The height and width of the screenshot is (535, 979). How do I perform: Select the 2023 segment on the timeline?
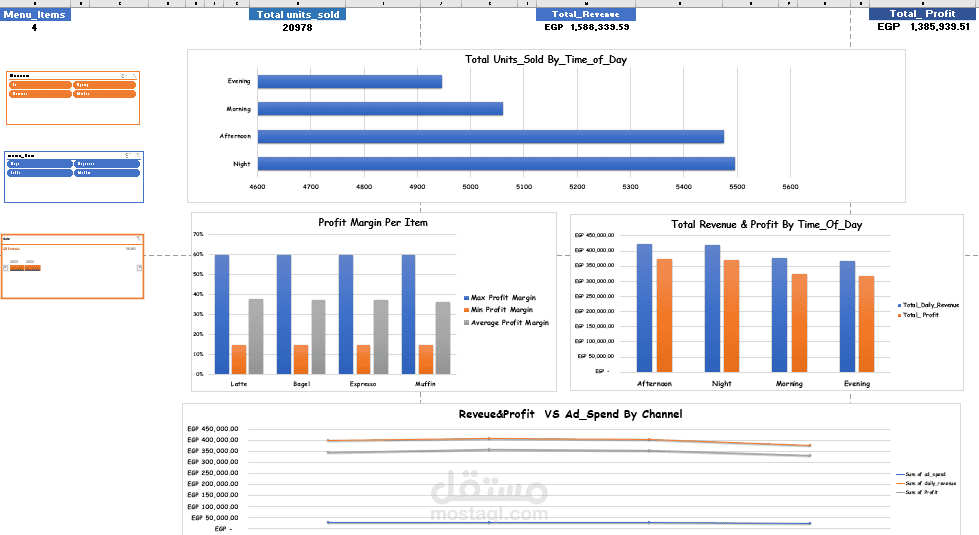pyautogui.click(x=17, y=268)
